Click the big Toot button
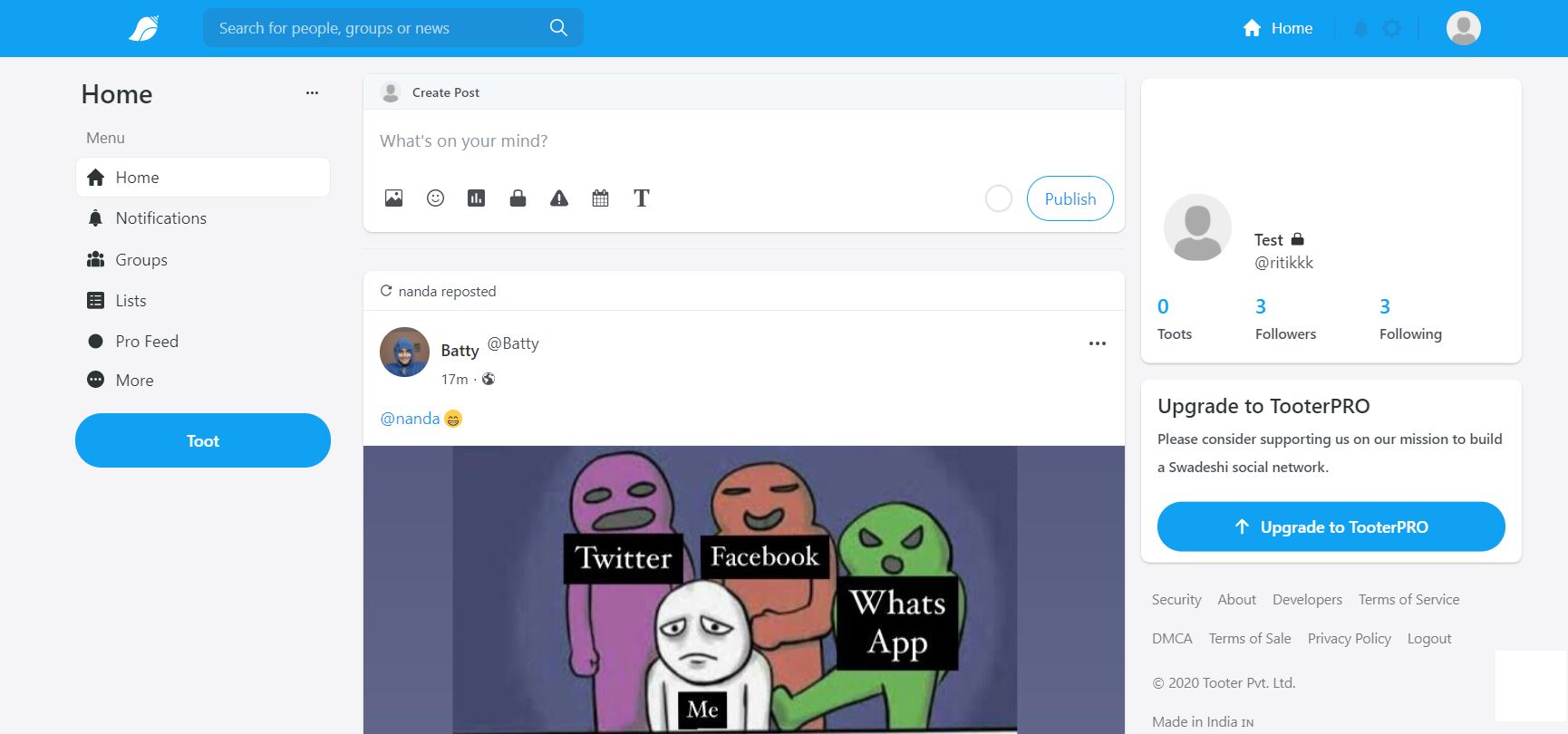Screen dimensions: 1568x734 [x=202, y=440]
